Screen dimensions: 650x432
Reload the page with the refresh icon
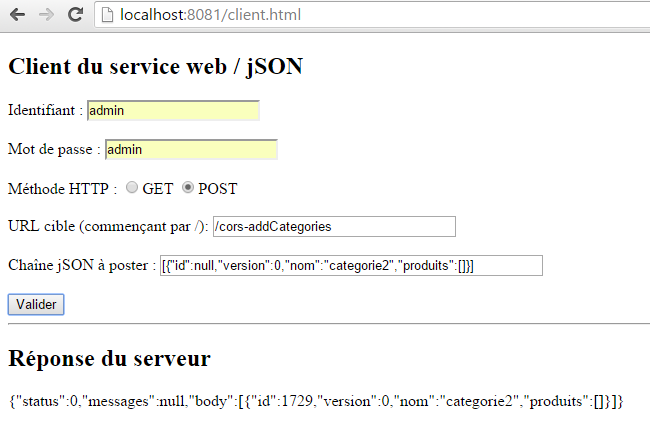point(75,15)
